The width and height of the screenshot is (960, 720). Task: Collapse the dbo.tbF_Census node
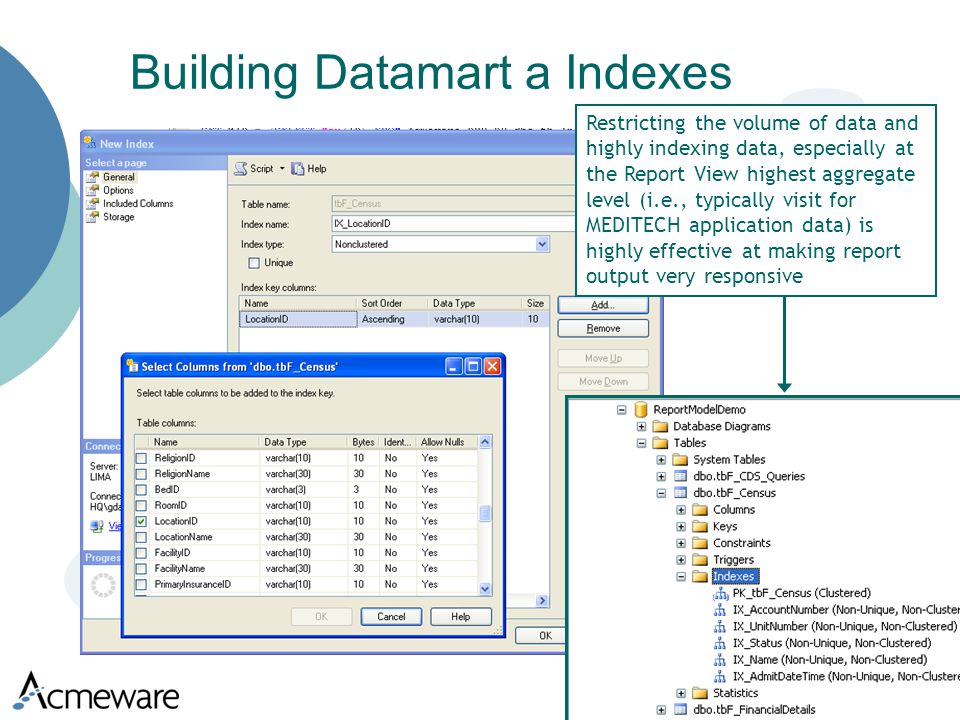[x=661, y=493]
